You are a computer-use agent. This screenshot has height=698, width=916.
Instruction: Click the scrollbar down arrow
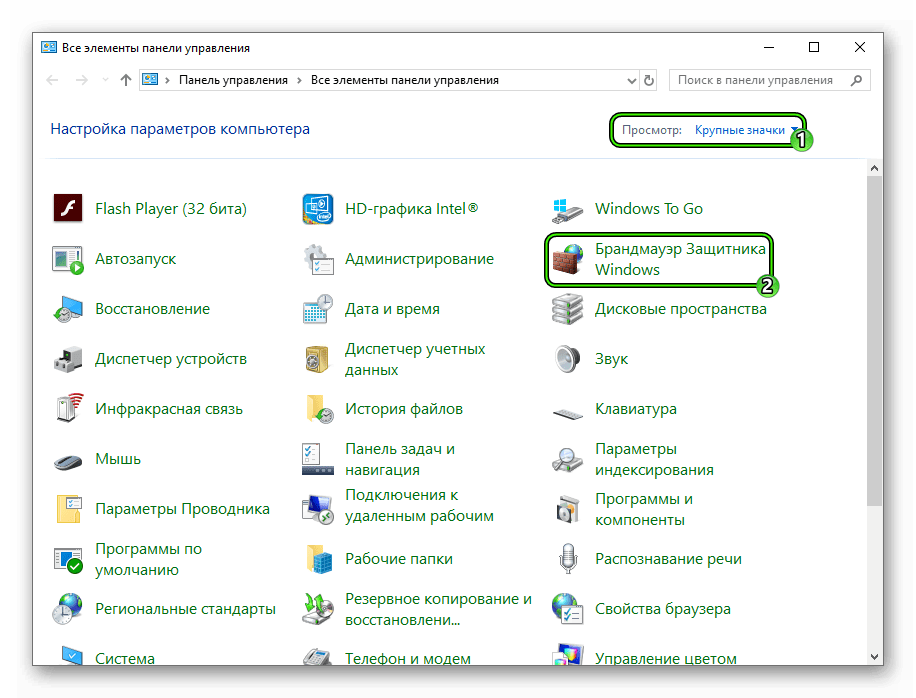click(874, 657)
